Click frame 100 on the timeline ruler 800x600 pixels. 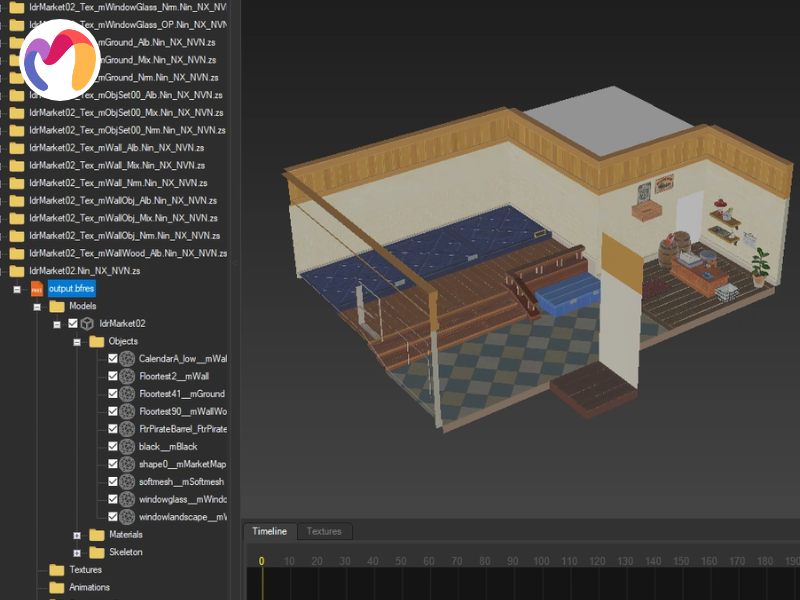tap(540, 561)
